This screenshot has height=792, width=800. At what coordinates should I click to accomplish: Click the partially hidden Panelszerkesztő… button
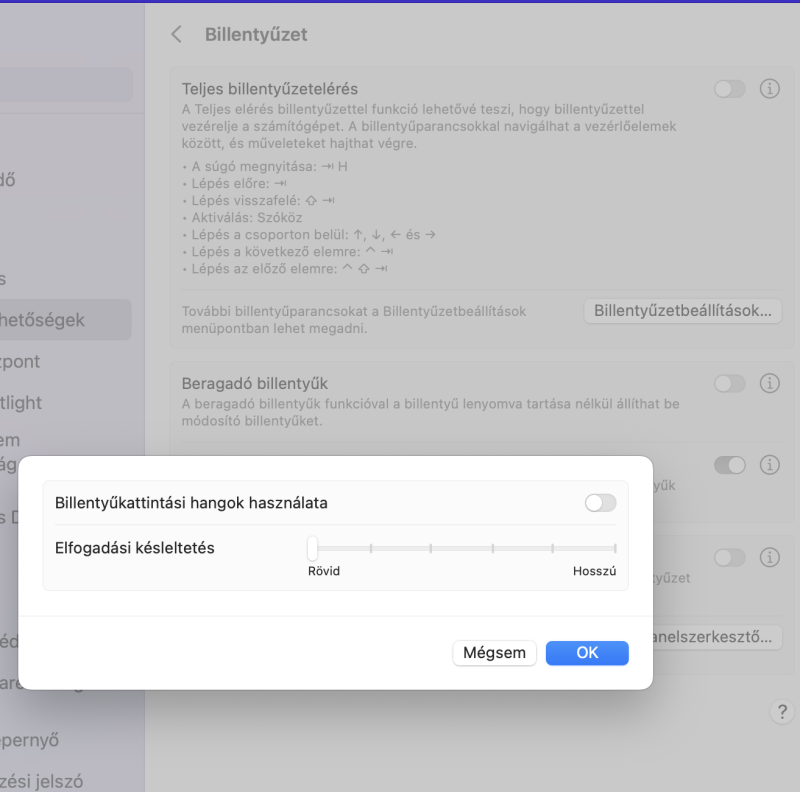(715, 637)
